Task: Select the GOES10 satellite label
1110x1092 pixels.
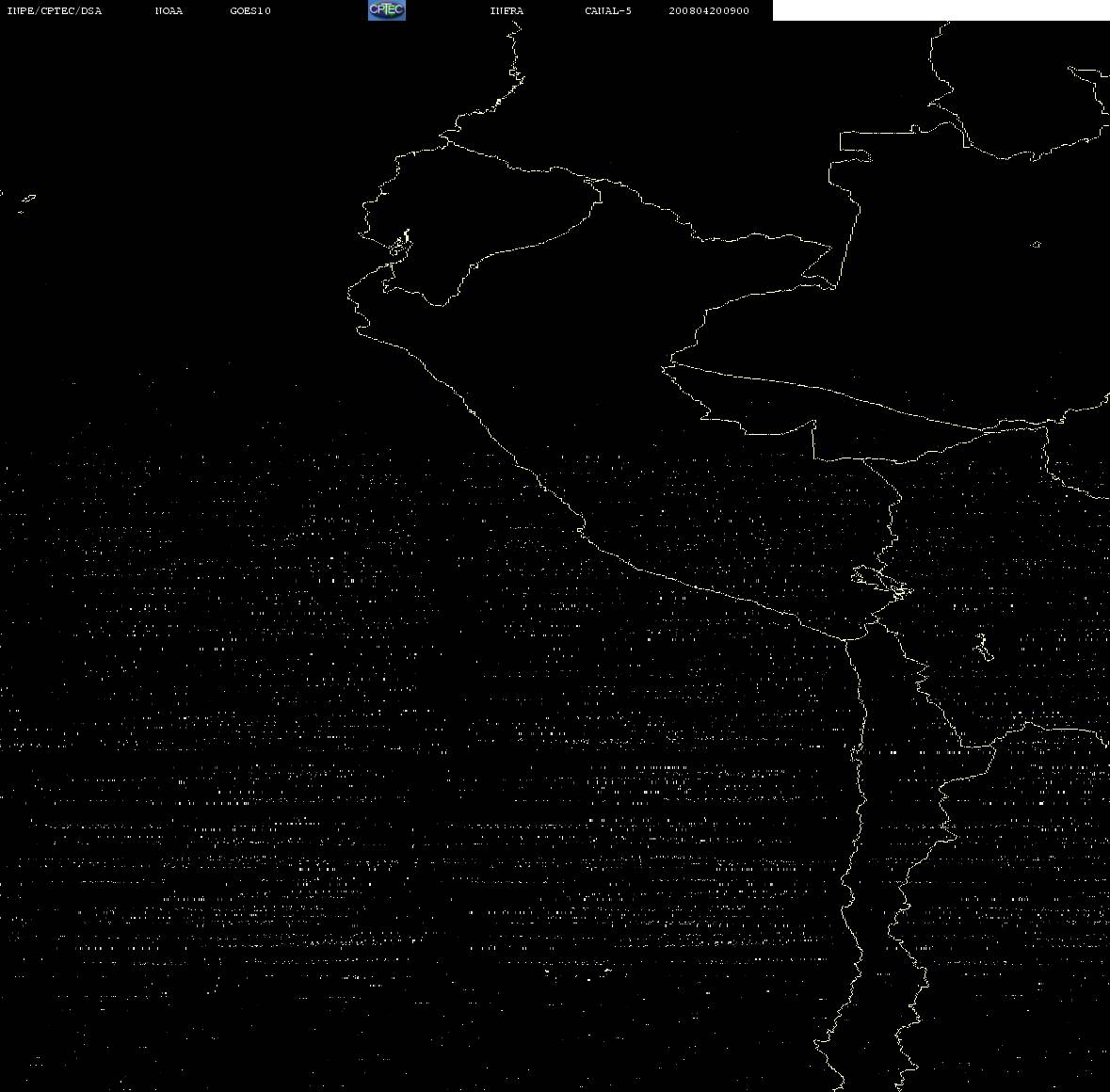Action: point(250,10)
